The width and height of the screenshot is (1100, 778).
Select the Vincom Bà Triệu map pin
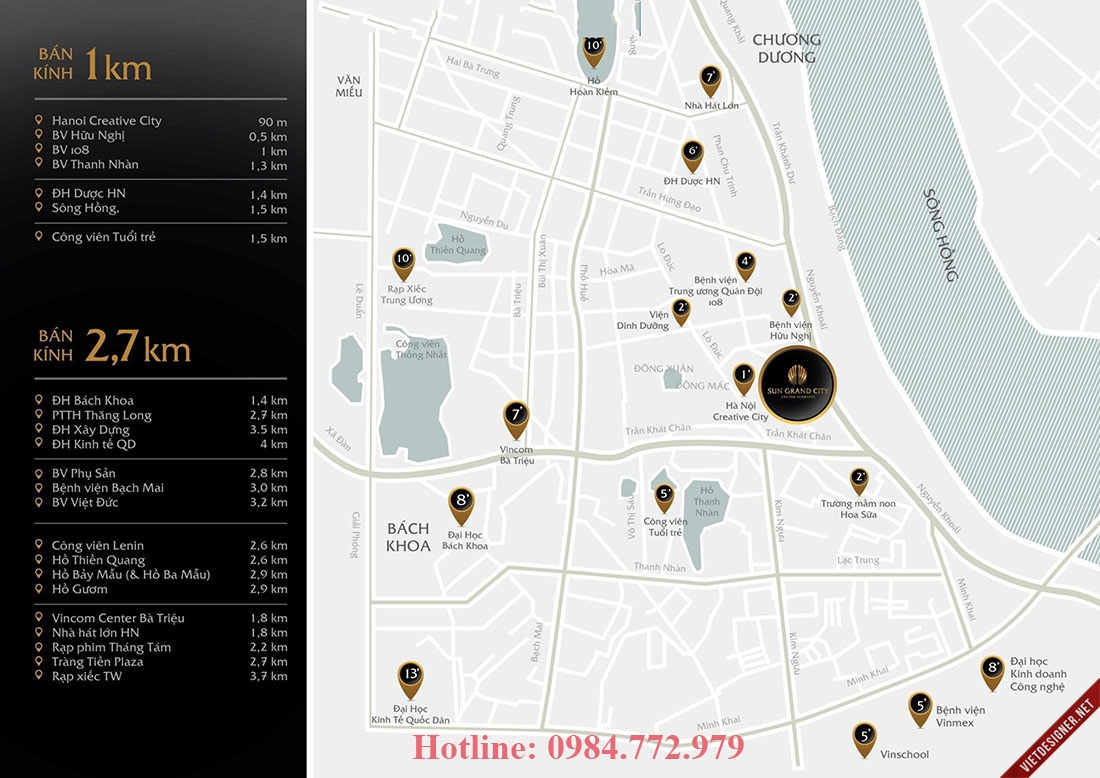(516, 419)
